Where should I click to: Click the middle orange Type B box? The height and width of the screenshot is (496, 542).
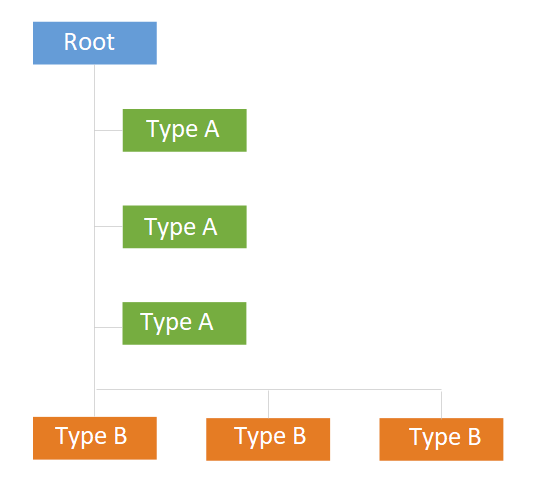point(268,439)
